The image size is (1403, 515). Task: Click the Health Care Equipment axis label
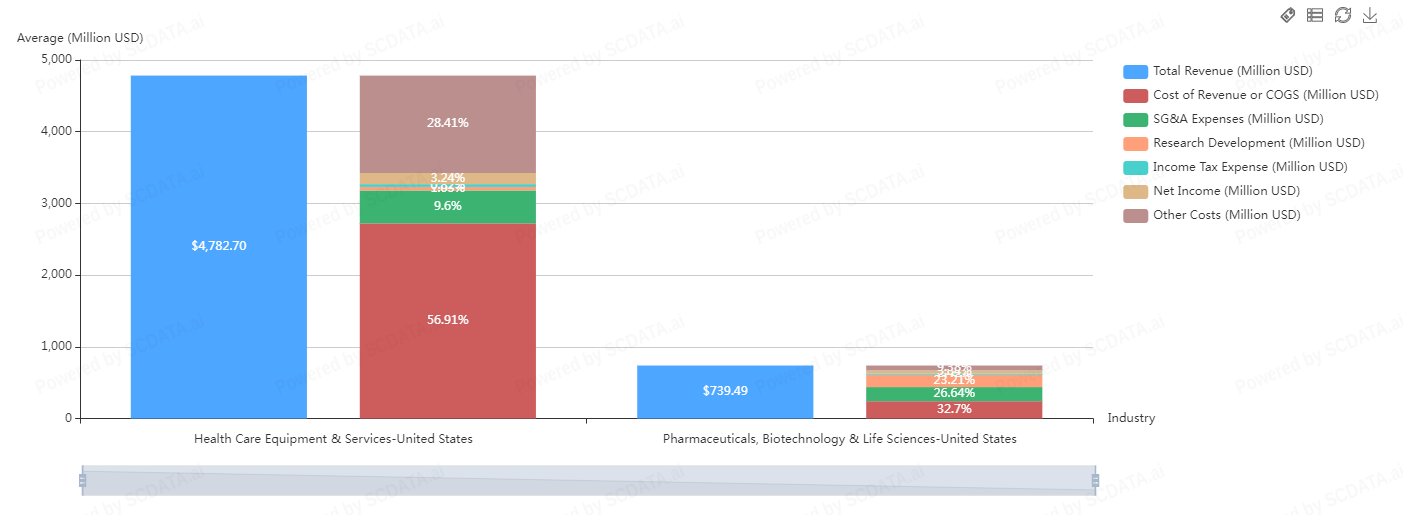pos(333,439)
